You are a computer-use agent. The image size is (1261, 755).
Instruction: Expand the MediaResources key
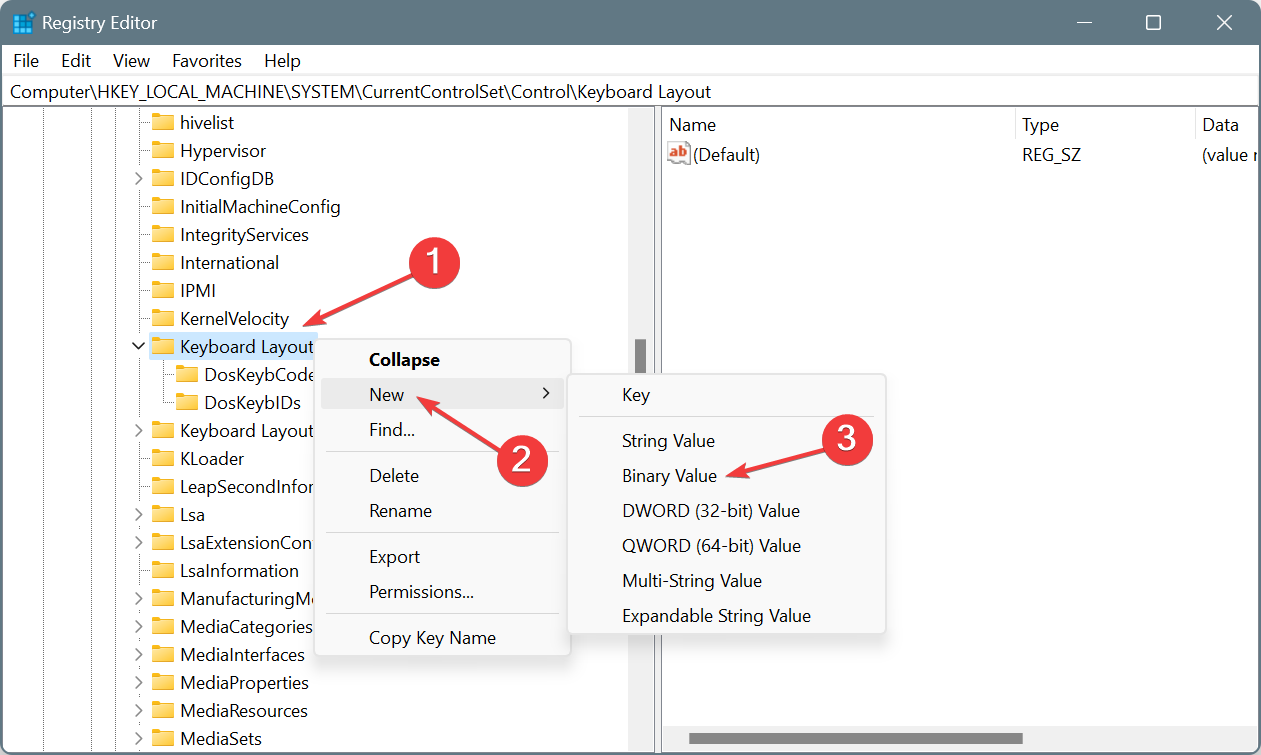(x=138, y=711)
